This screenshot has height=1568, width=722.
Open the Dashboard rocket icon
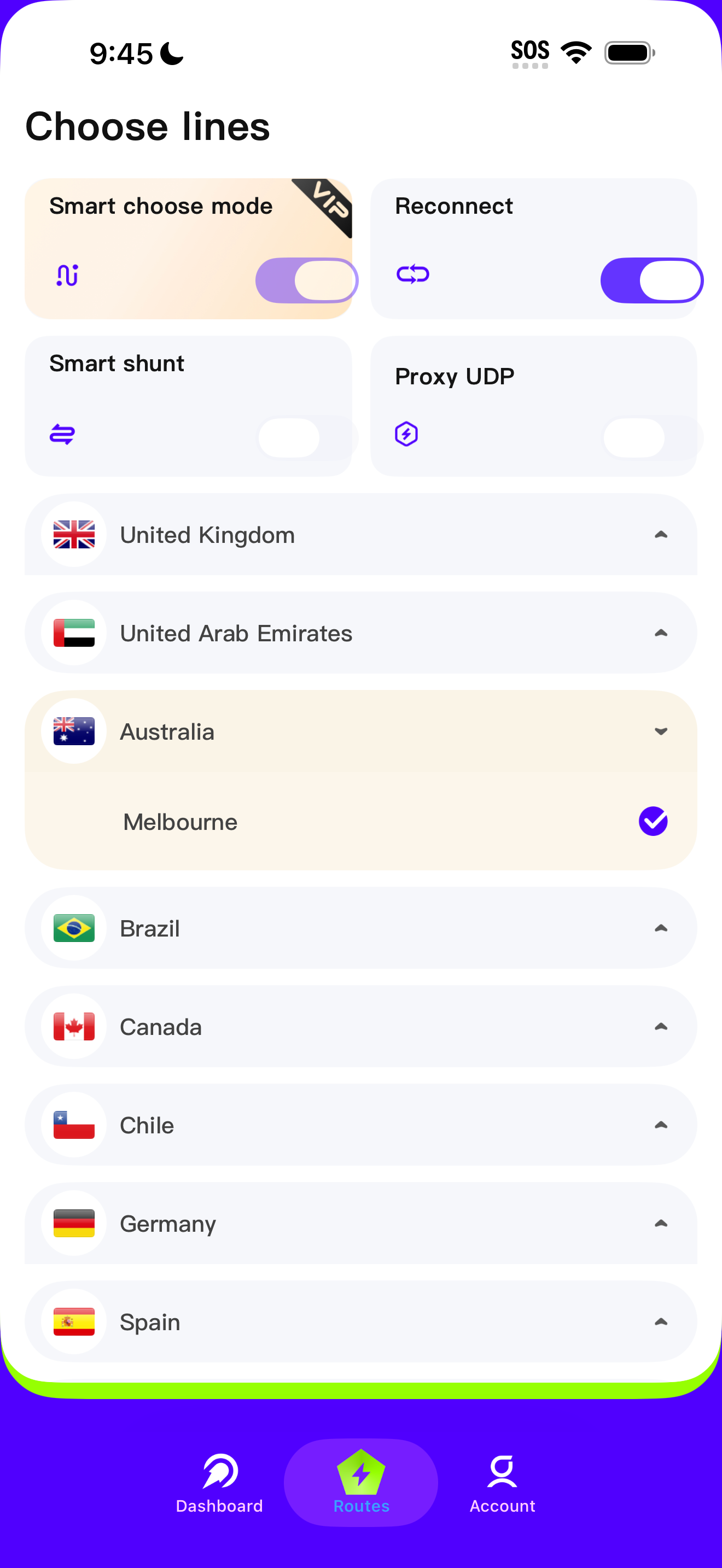coord(220,1471)
